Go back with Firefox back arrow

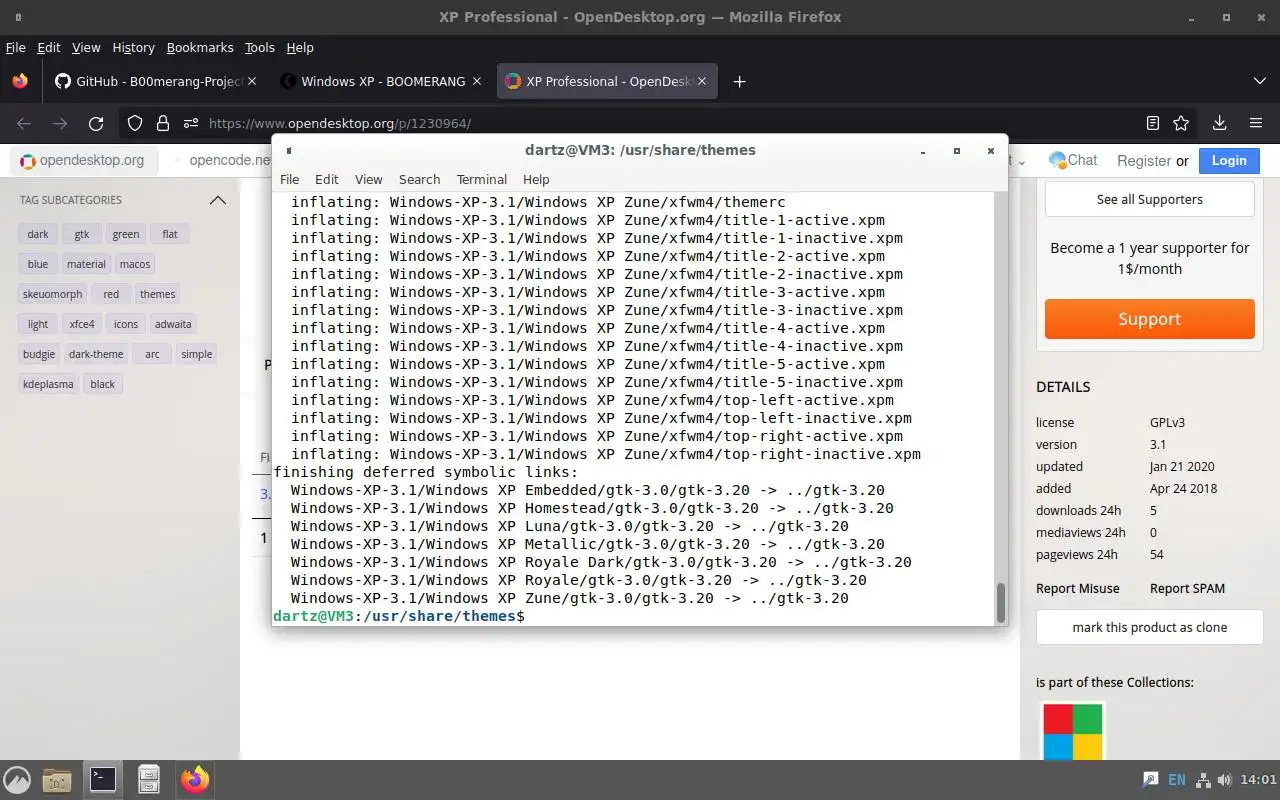pos(24,123)
